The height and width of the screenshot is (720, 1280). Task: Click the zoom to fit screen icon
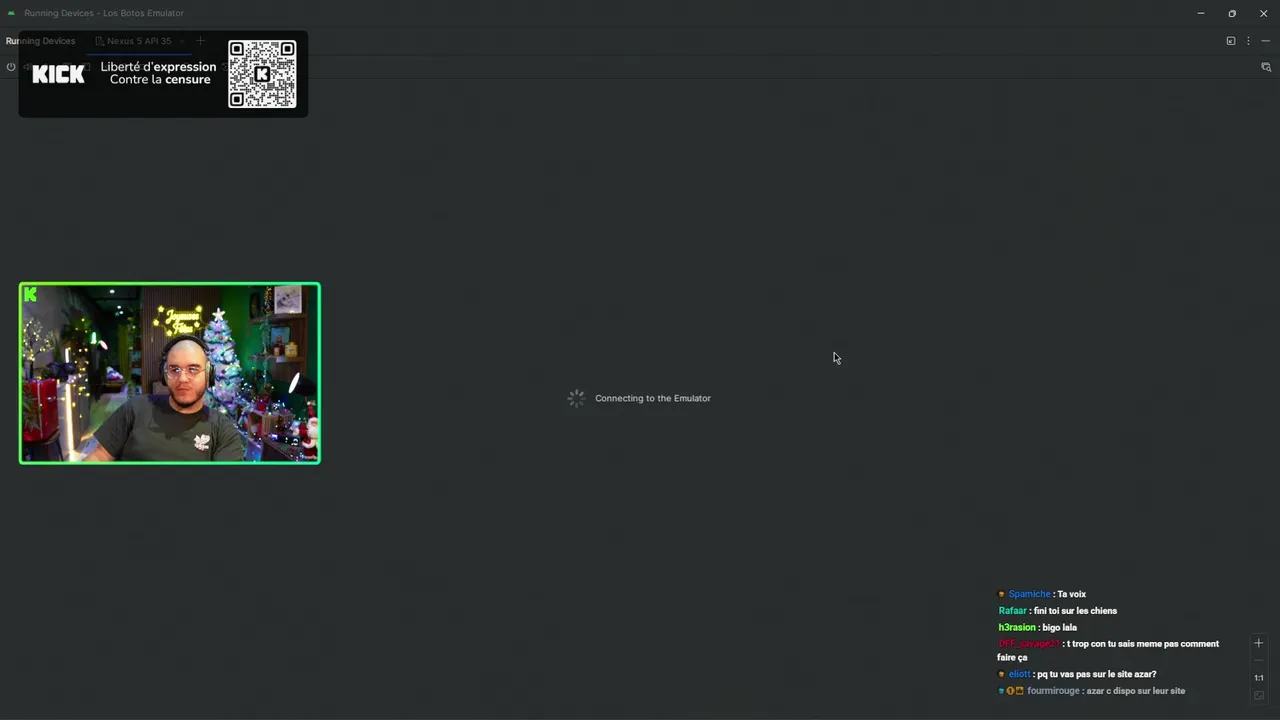pyautogui.click(x=1259, y=696)
